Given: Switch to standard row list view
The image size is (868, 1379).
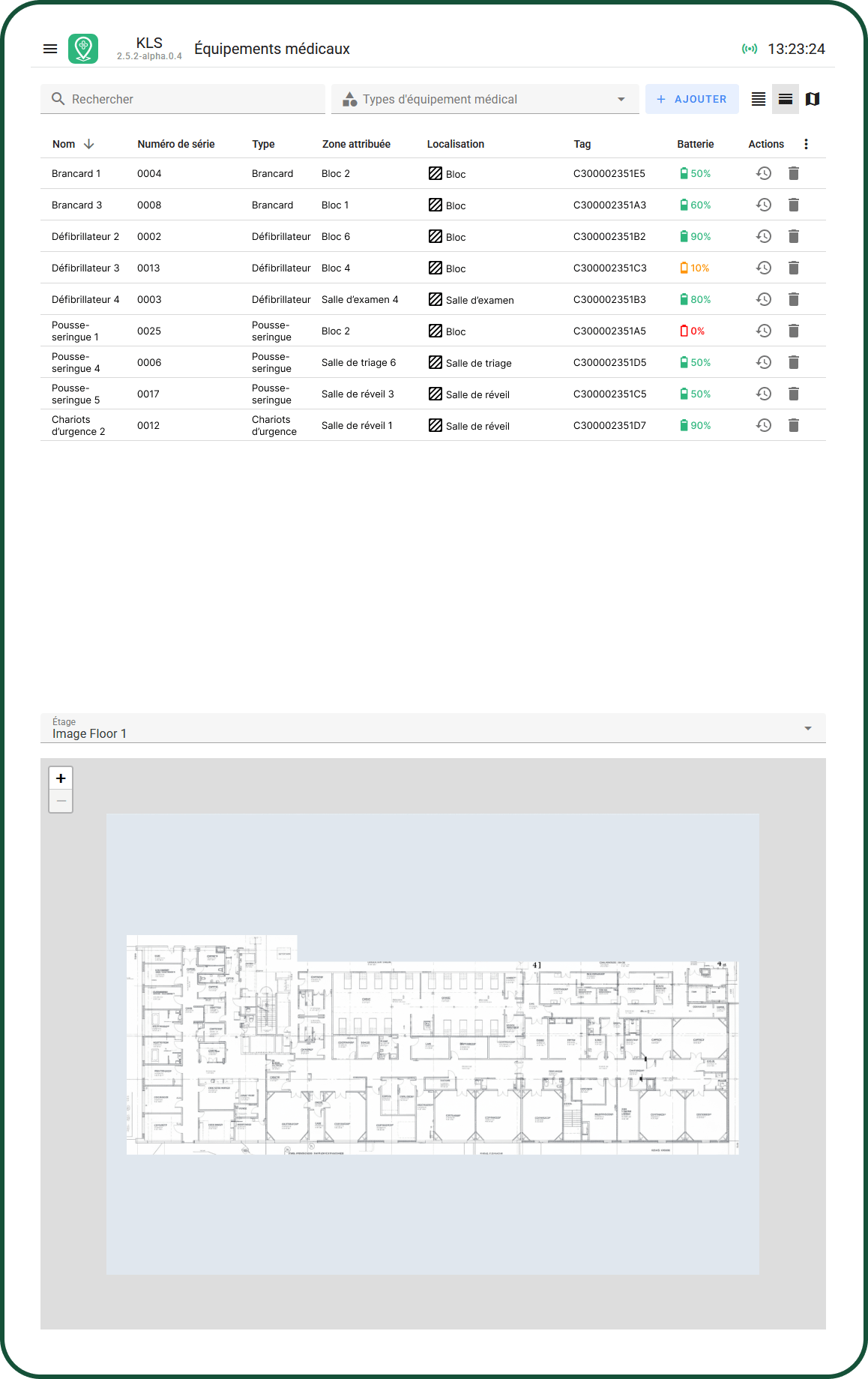Looking at the screenshot, I should tap(786, 99).
